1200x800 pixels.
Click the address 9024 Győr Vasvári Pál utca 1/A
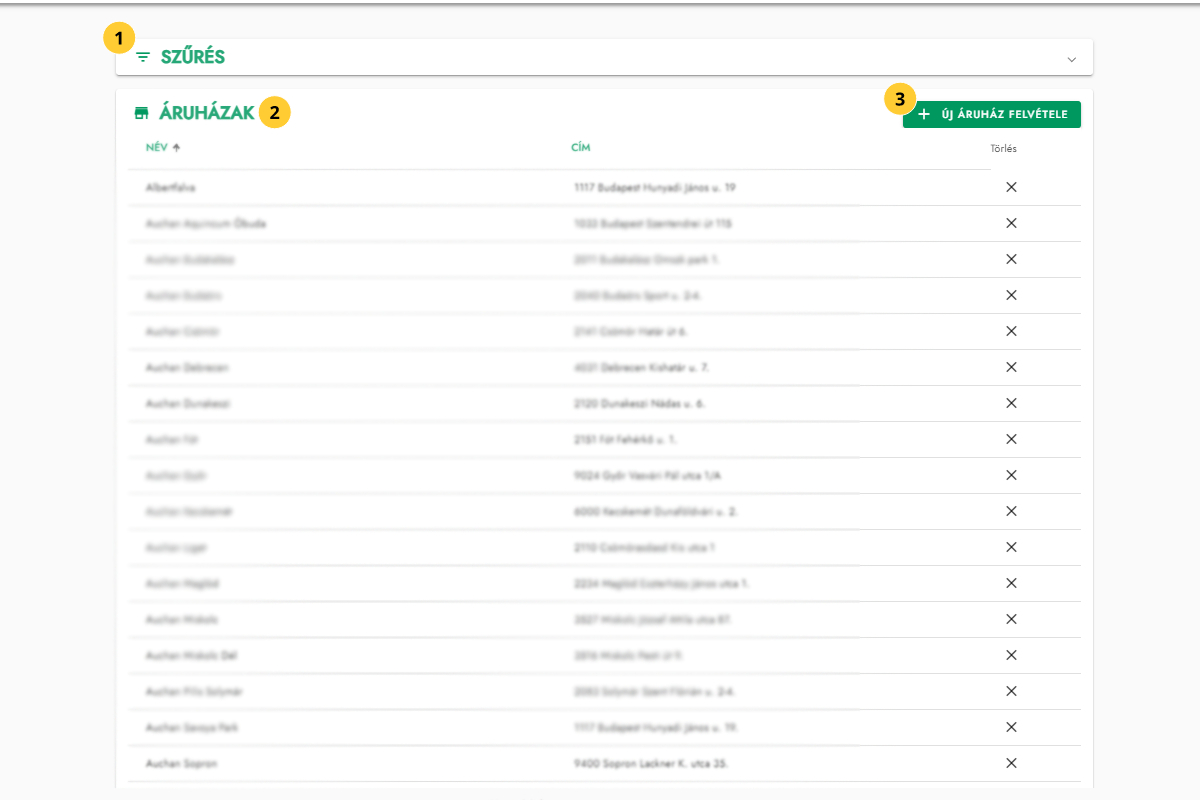pyautogui.click(x=647, y=475)
